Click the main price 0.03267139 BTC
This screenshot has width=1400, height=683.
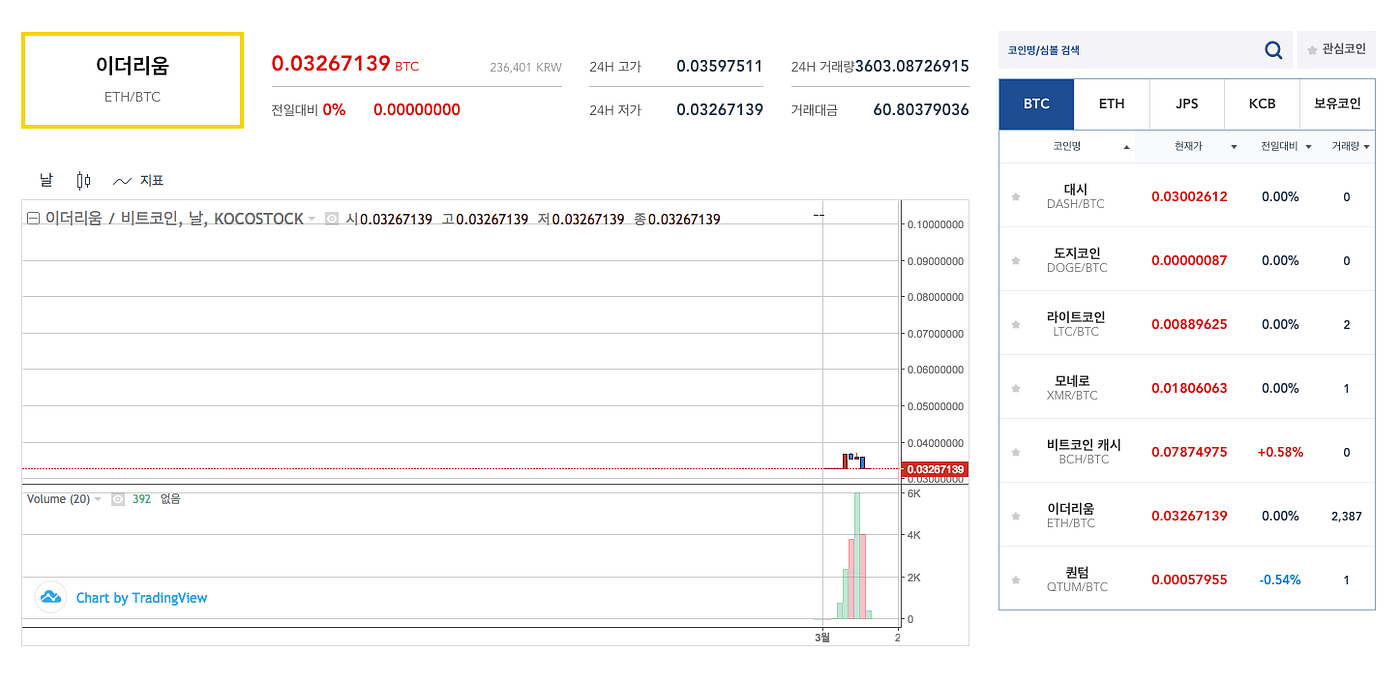click(x=345, y=65)
